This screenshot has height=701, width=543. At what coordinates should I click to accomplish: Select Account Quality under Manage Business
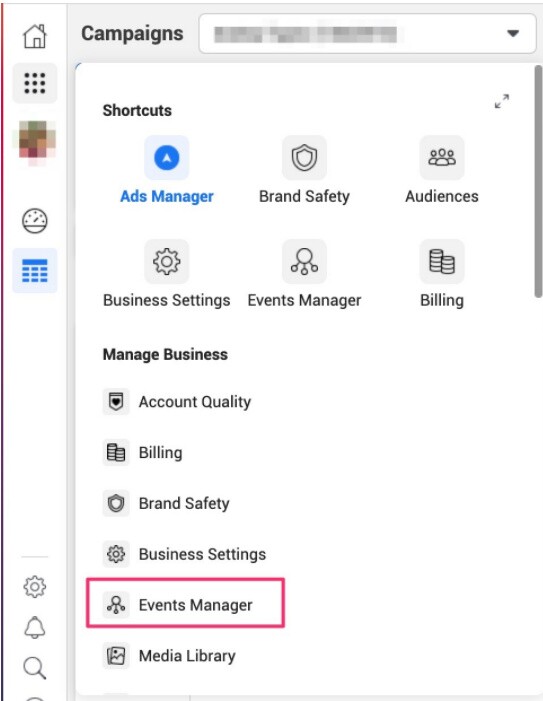pyautogui.click(x=177, y=402)
